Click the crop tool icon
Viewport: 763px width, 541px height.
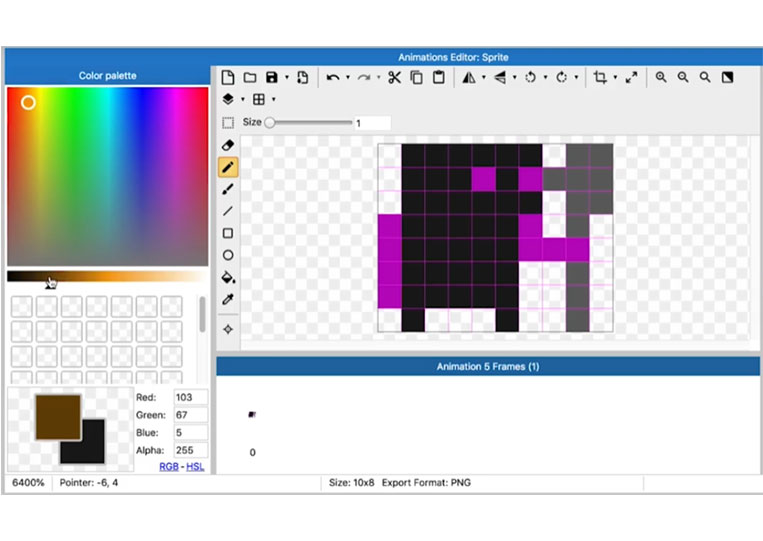[600, 77]
